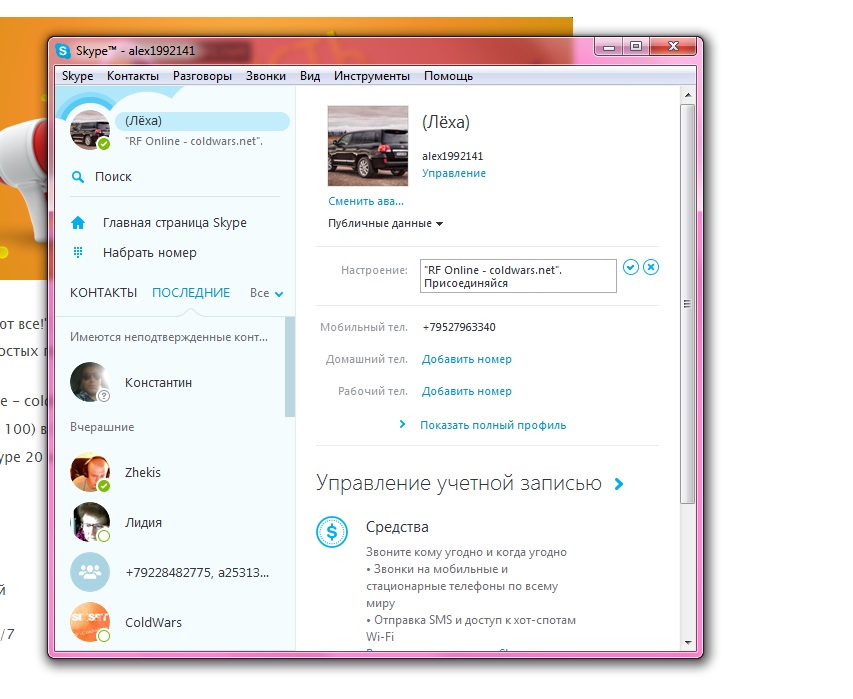Click Управление link under username

point(454,173)
